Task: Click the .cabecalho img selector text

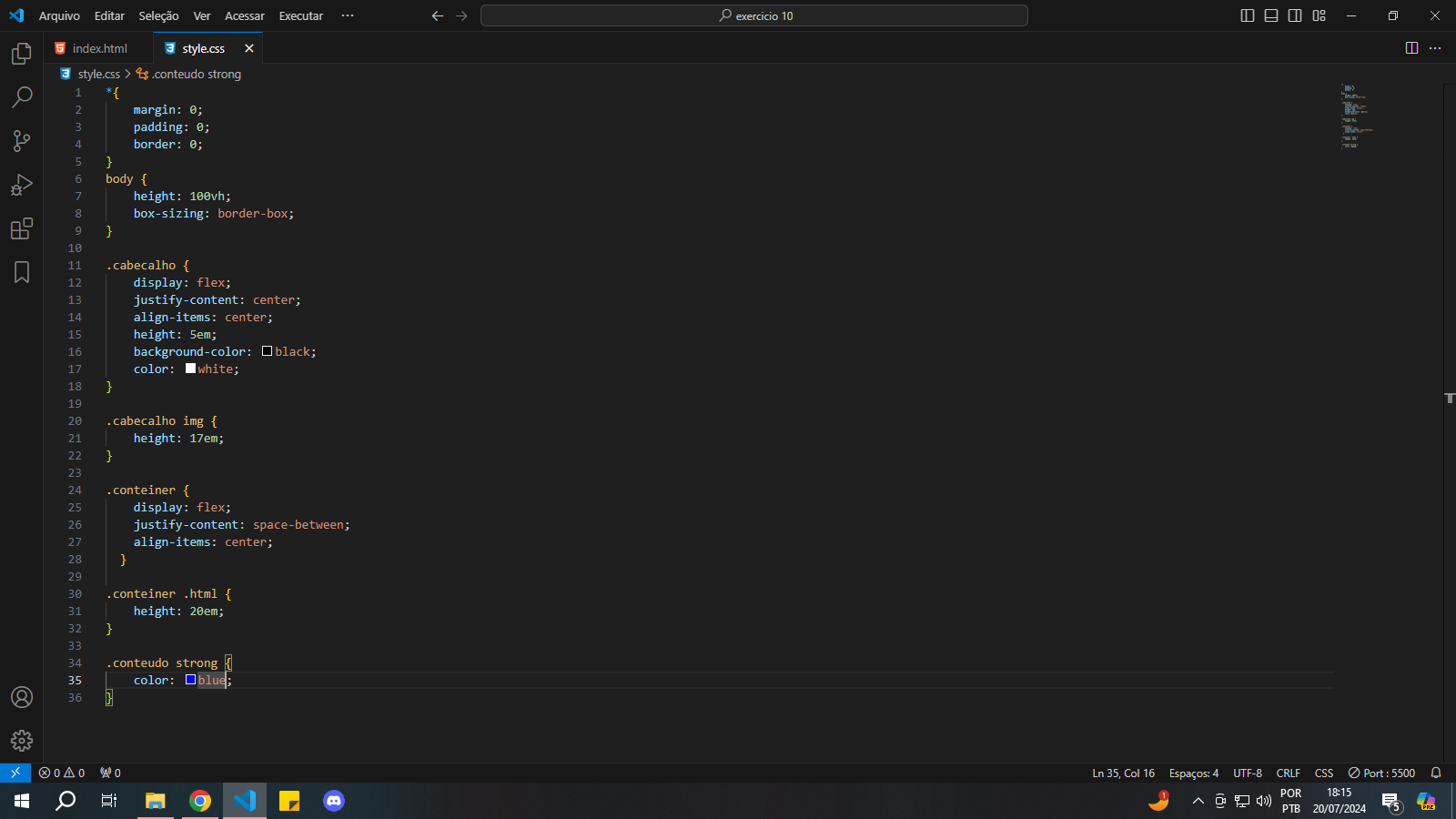Action: point(155,420)
